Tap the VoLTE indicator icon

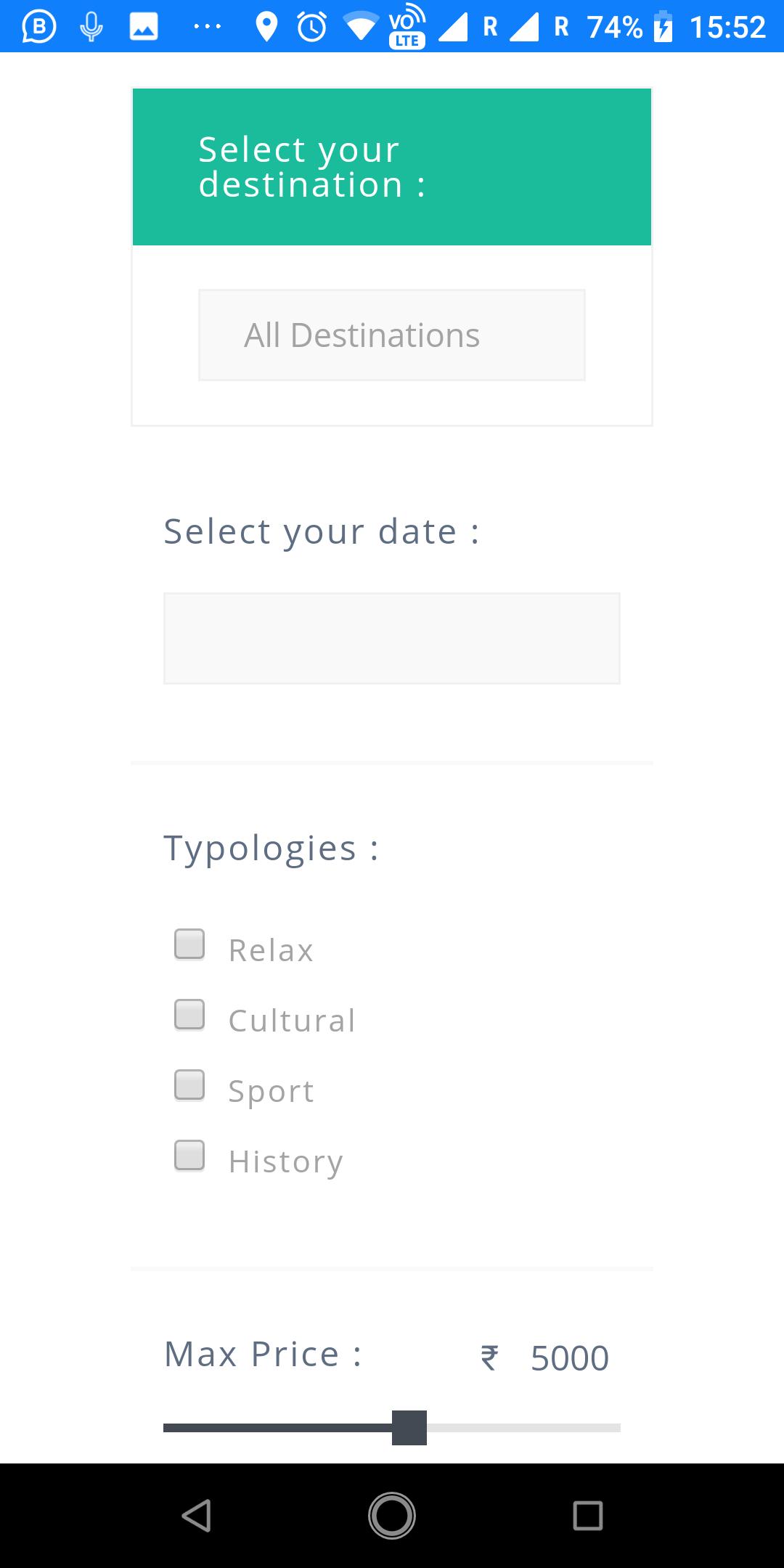[407, 27]
